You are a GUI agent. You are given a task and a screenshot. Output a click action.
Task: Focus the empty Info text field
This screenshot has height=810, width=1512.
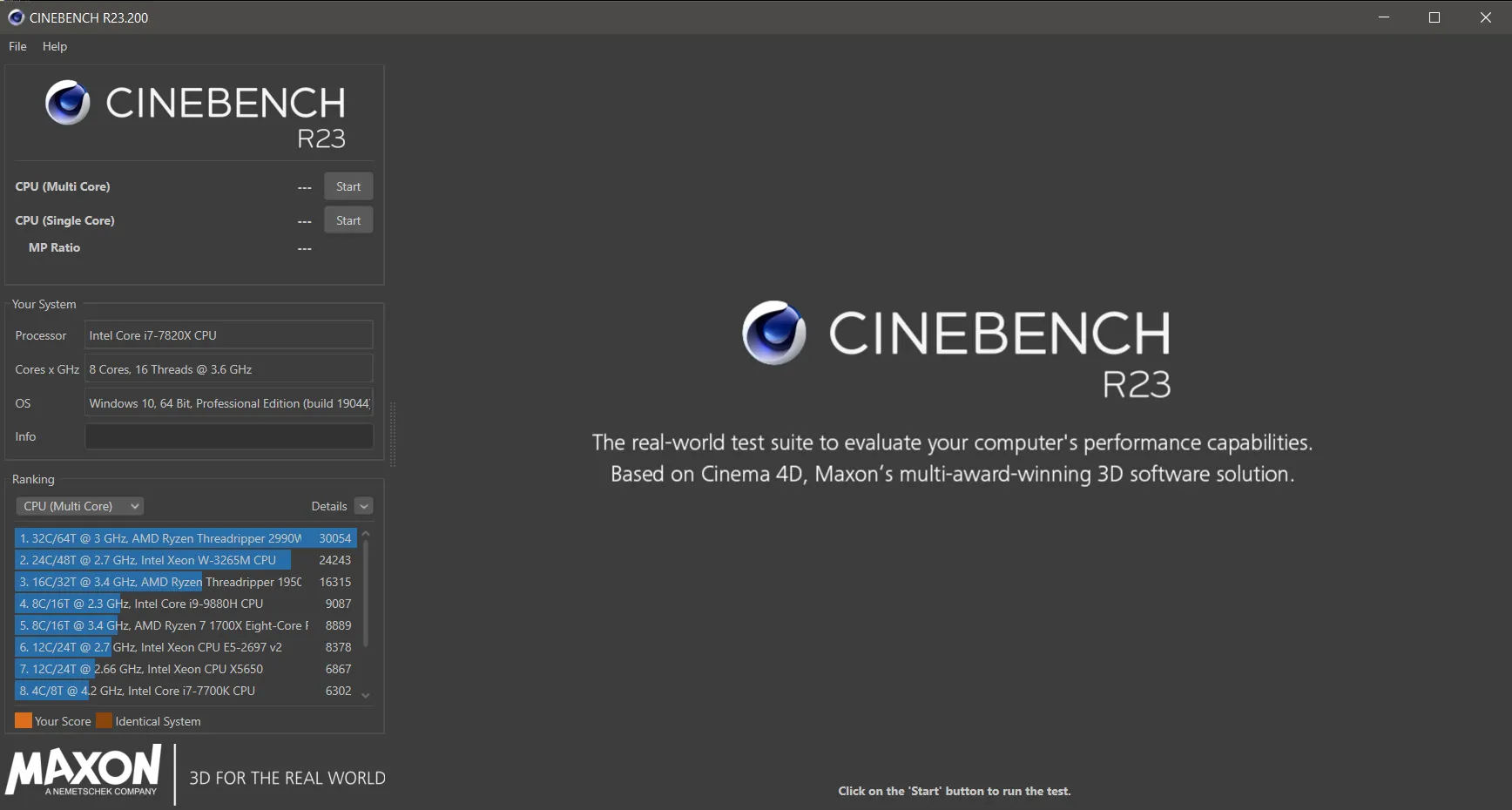point(229,436)
